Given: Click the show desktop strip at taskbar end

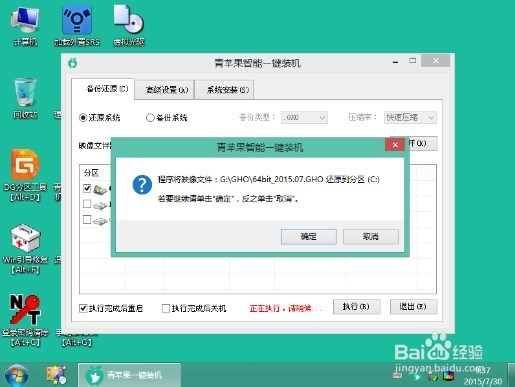Looking at the screenshot, I should tap(511, 375).
